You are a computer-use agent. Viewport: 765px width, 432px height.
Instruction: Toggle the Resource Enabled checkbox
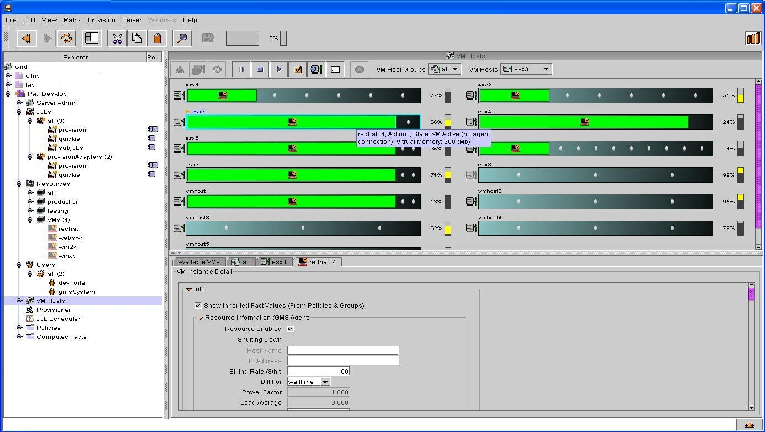tap(290, 329)
